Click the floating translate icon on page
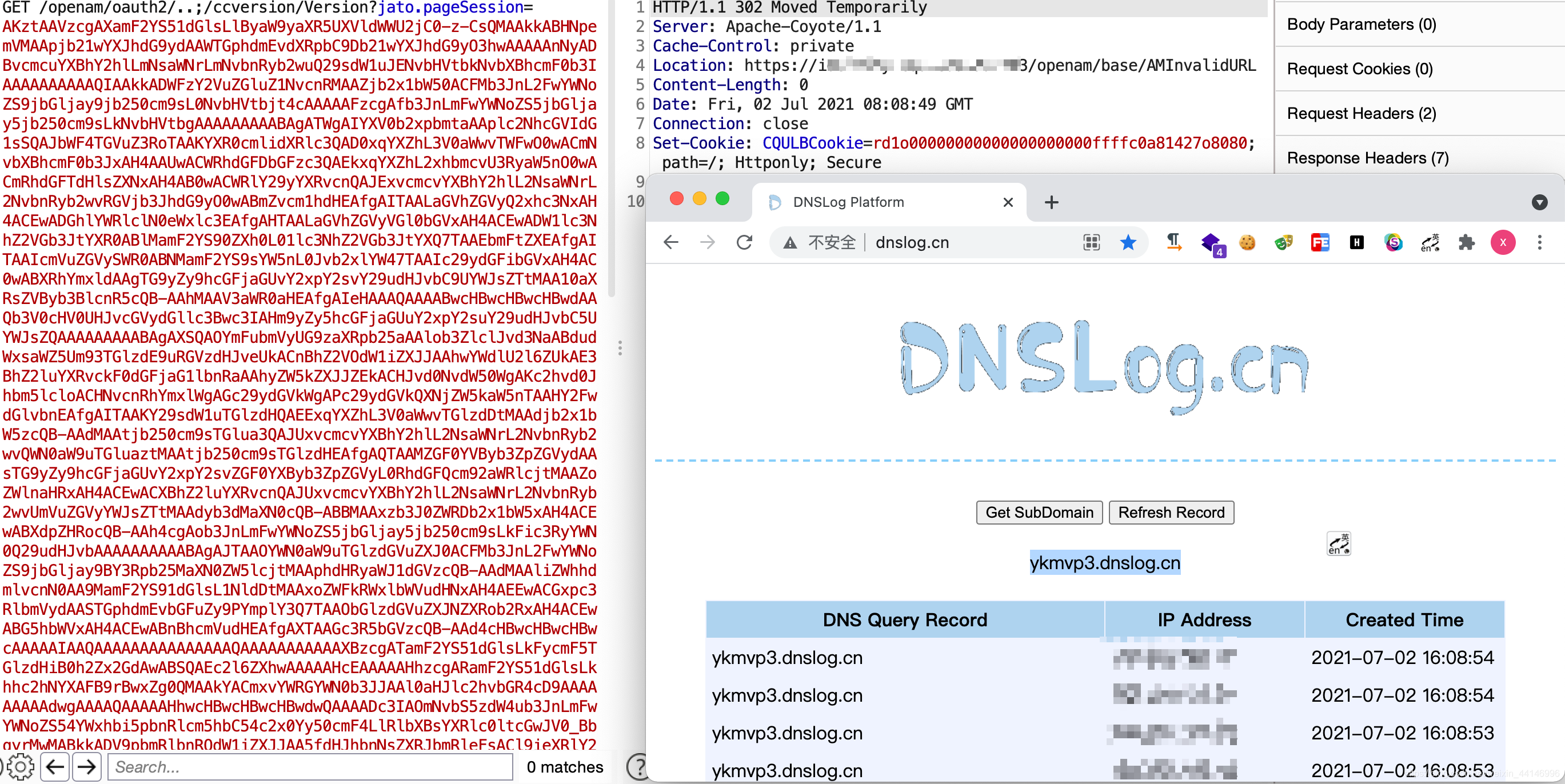Image resolution: width=1565 pixels, height=784 pixels. pyautogui.click(x=1339, y=543)
